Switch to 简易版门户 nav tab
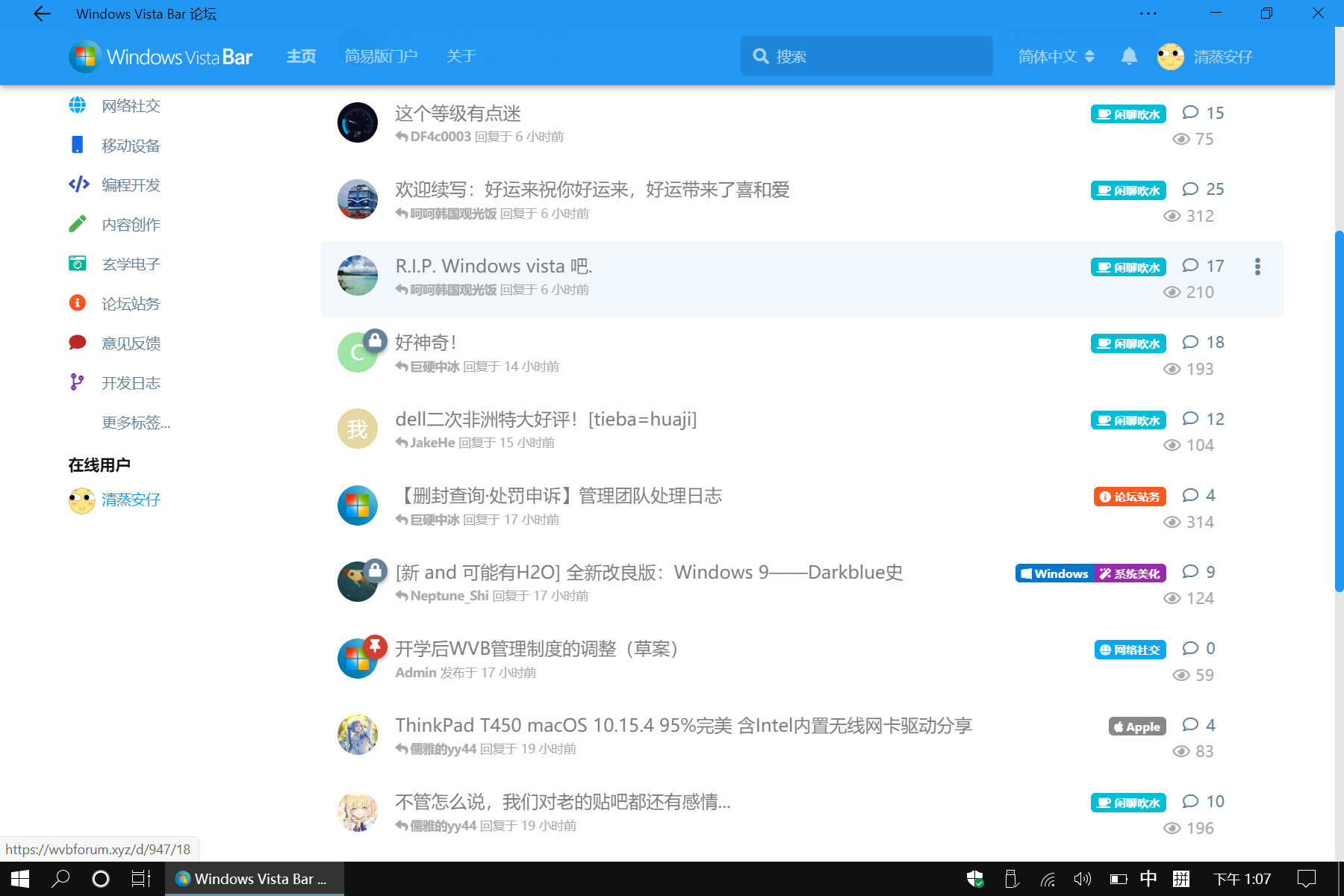This screenshot has height=896, width=1344. pyautogui.click(x=381, y=56)
